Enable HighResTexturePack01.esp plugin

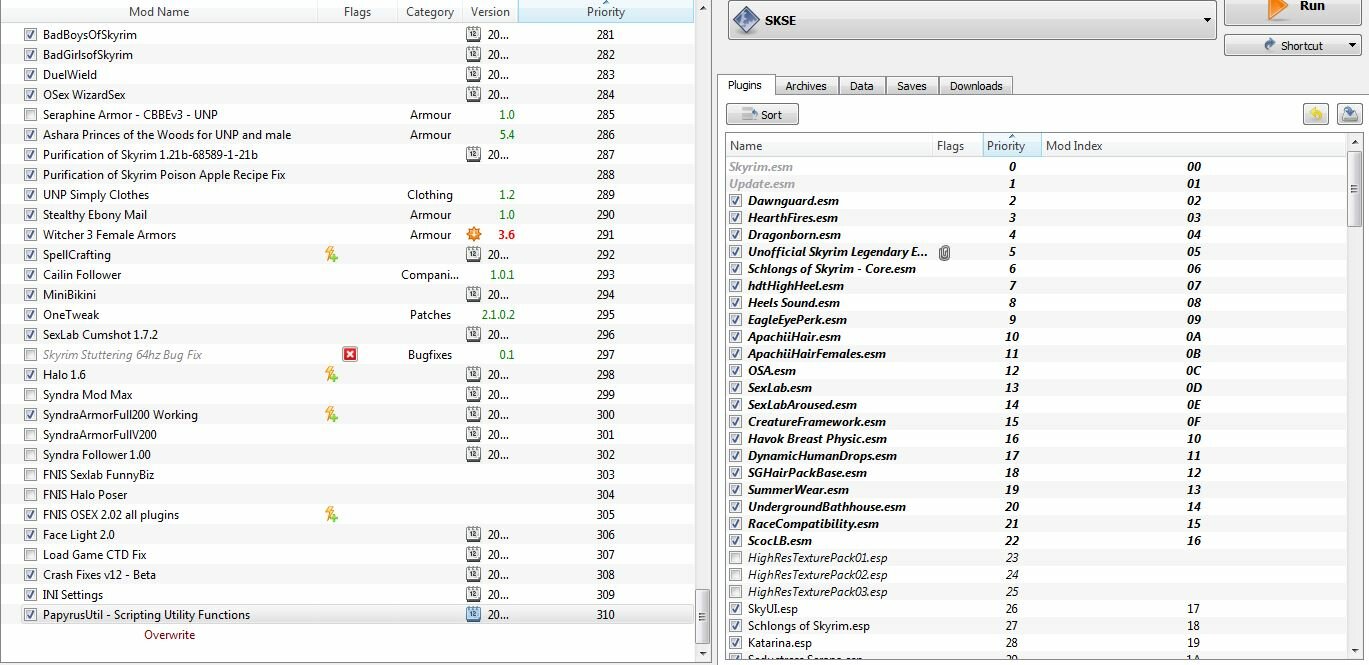[736, 558]
